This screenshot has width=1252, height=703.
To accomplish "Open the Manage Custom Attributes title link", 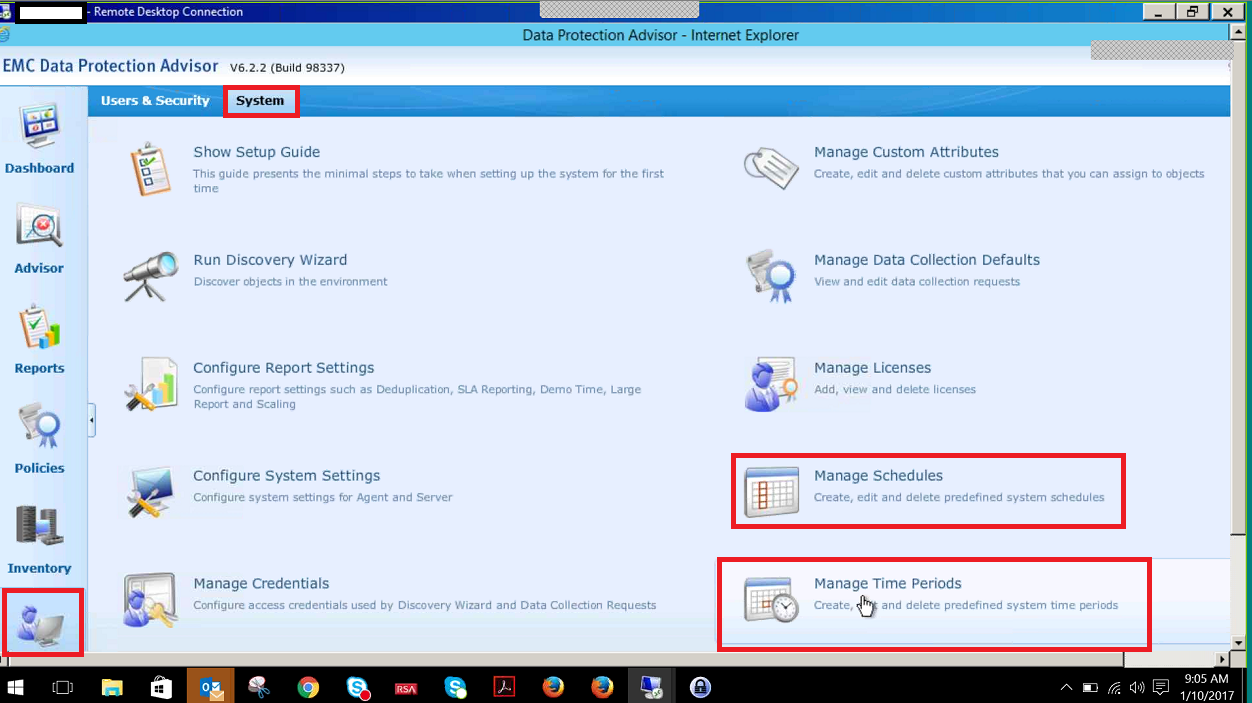I will [906, 152].
